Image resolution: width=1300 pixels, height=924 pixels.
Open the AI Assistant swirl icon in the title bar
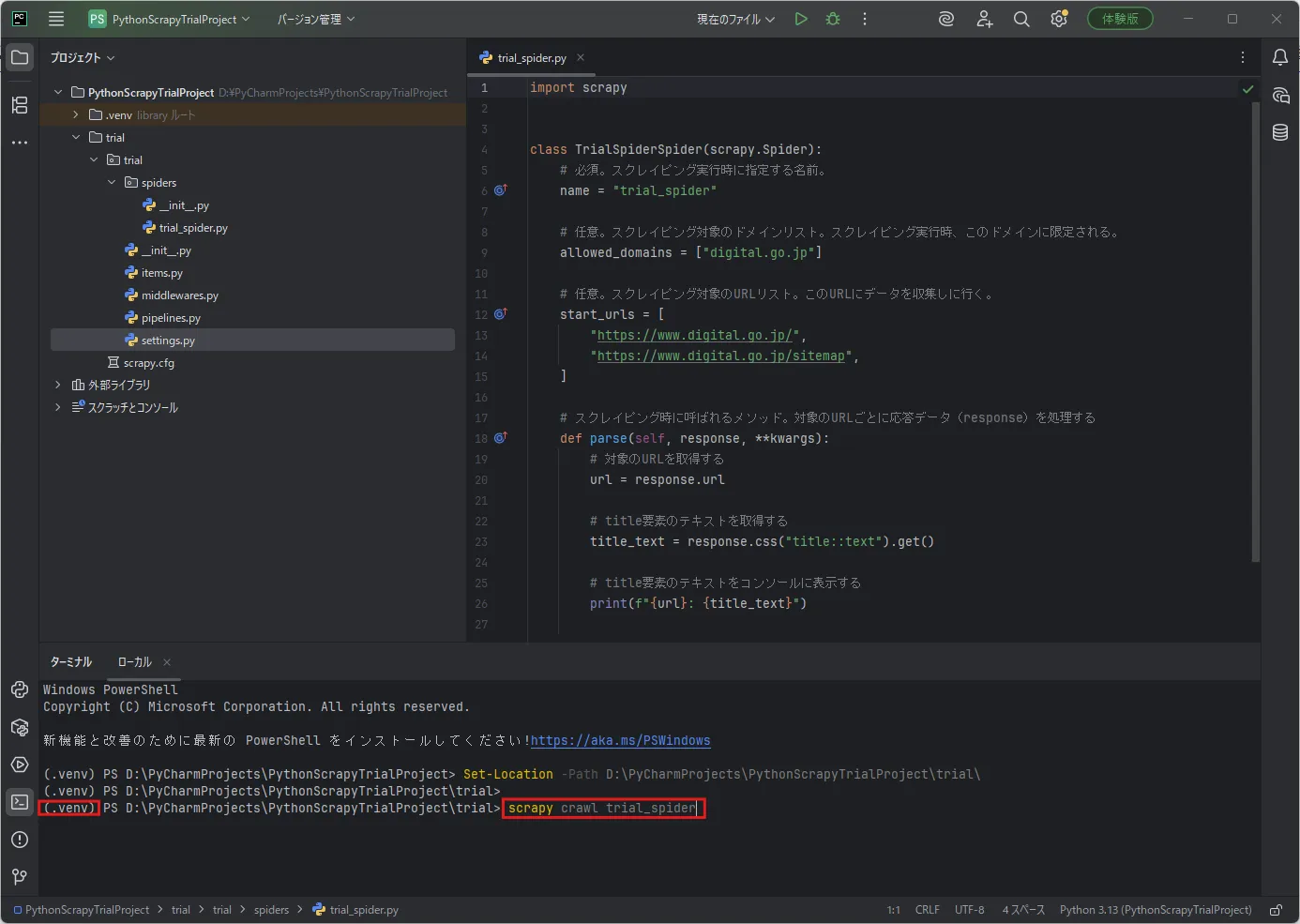pos(946,19)
